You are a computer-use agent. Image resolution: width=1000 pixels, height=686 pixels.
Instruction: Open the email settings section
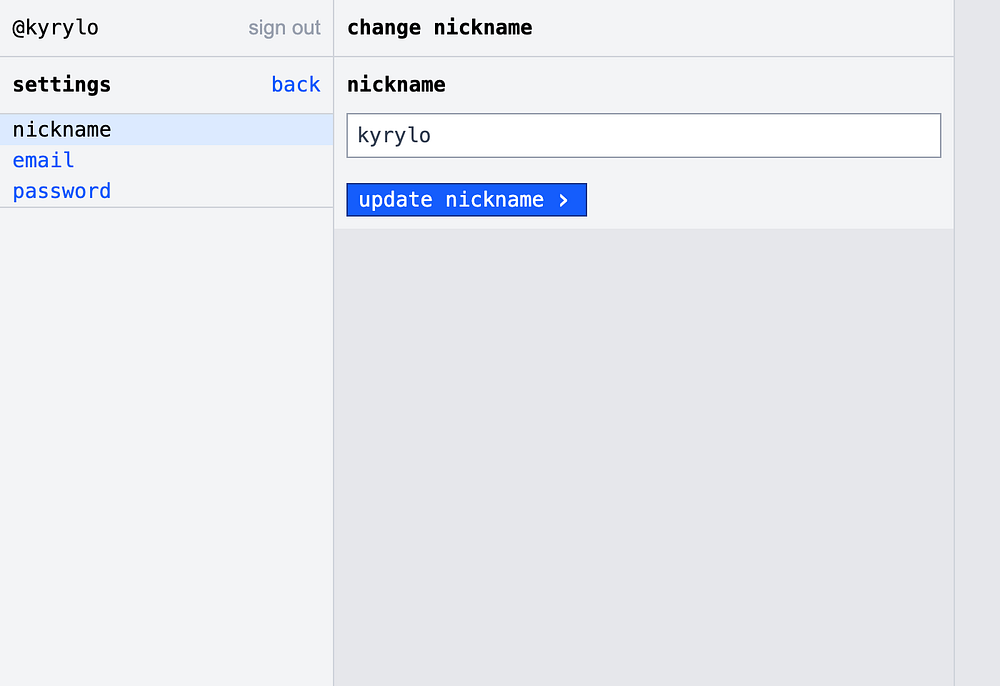pos(43,160)
